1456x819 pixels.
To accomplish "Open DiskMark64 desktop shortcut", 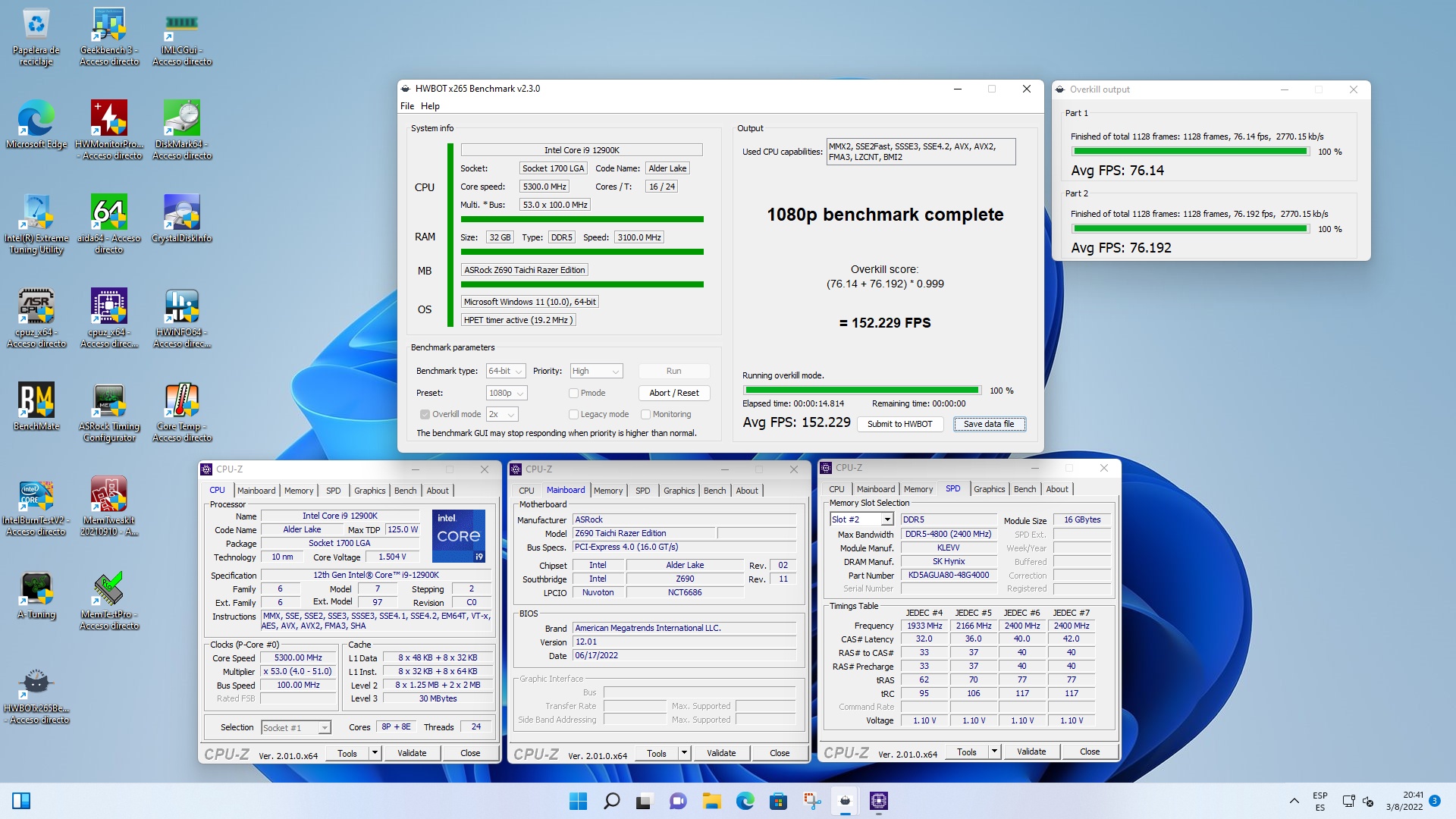I will [x=182, y=130].
